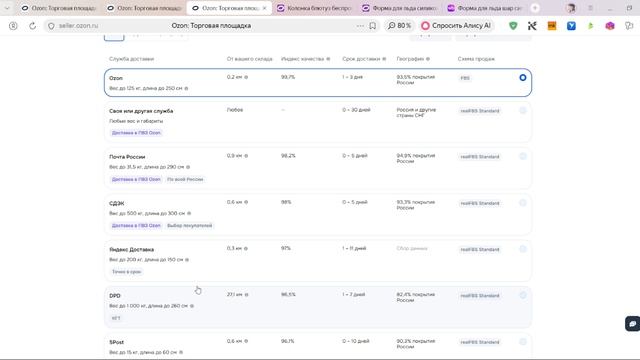The height and width of the screenshot is (360, 640).
Task: Switch to the first Ozon Торговая площадка tab
Action: [59, 8]
